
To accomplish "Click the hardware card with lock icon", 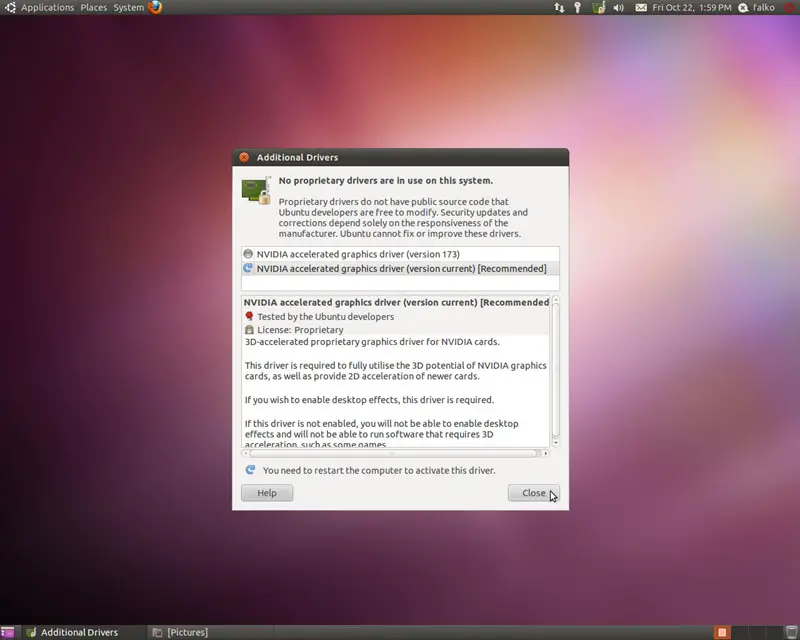I will (x=256, y=190).
